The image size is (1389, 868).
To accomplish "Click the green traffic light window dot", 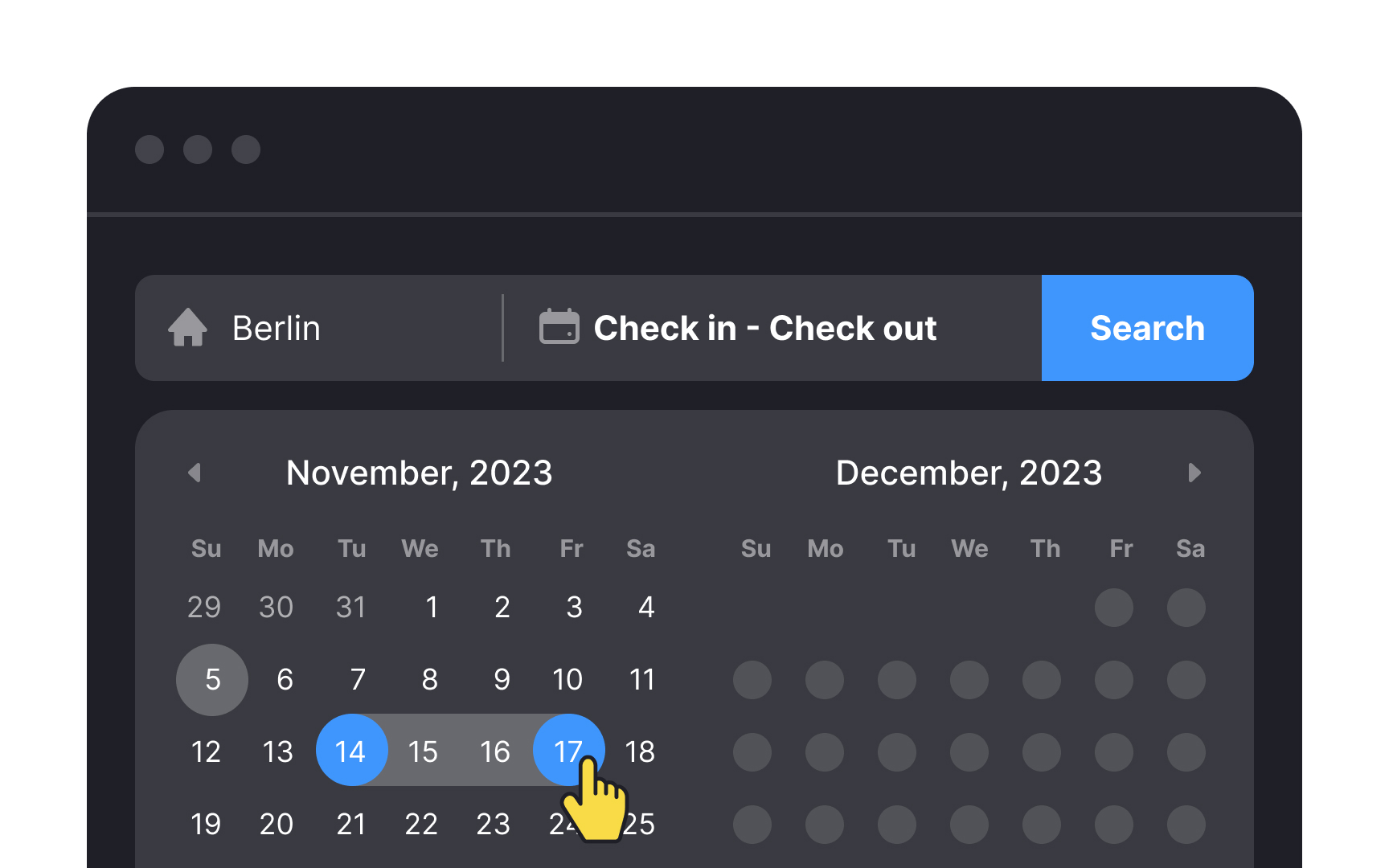I will [x=246, y=149].
